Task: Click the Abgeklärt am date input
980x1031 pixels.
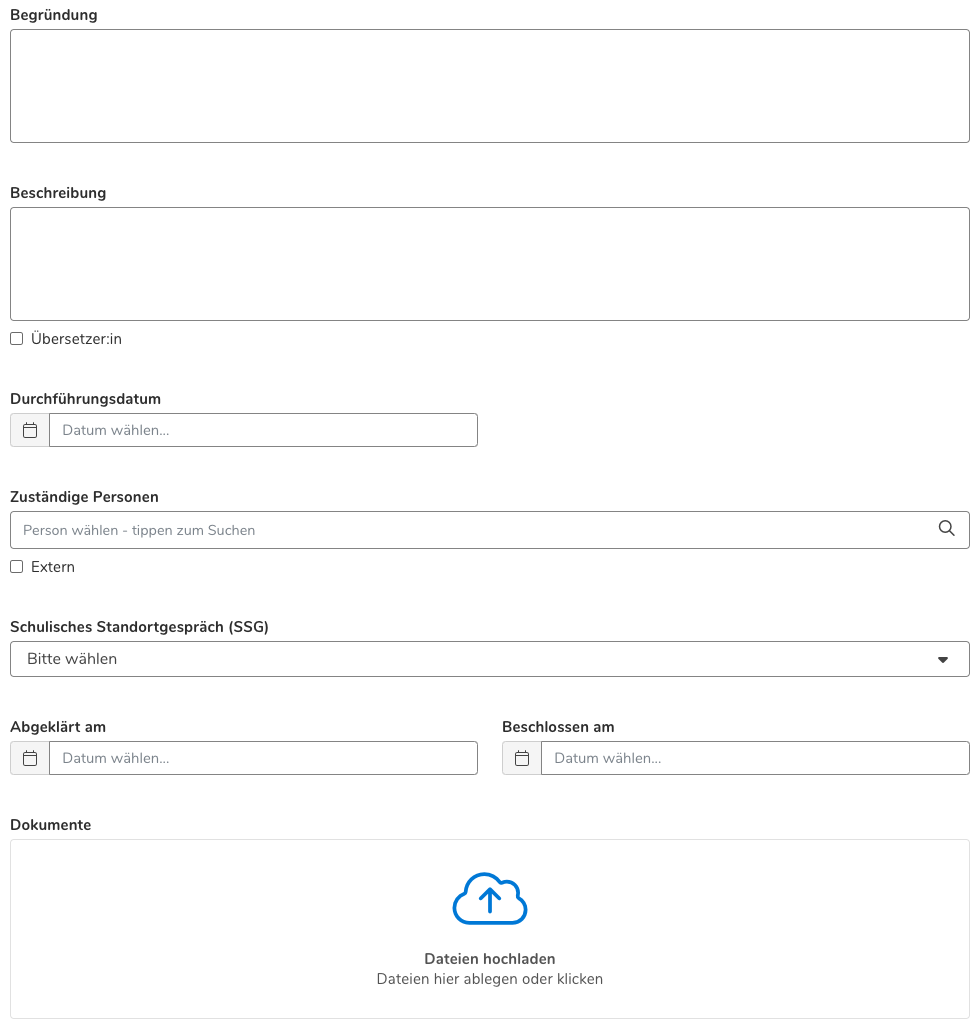Action: (263, 758)
